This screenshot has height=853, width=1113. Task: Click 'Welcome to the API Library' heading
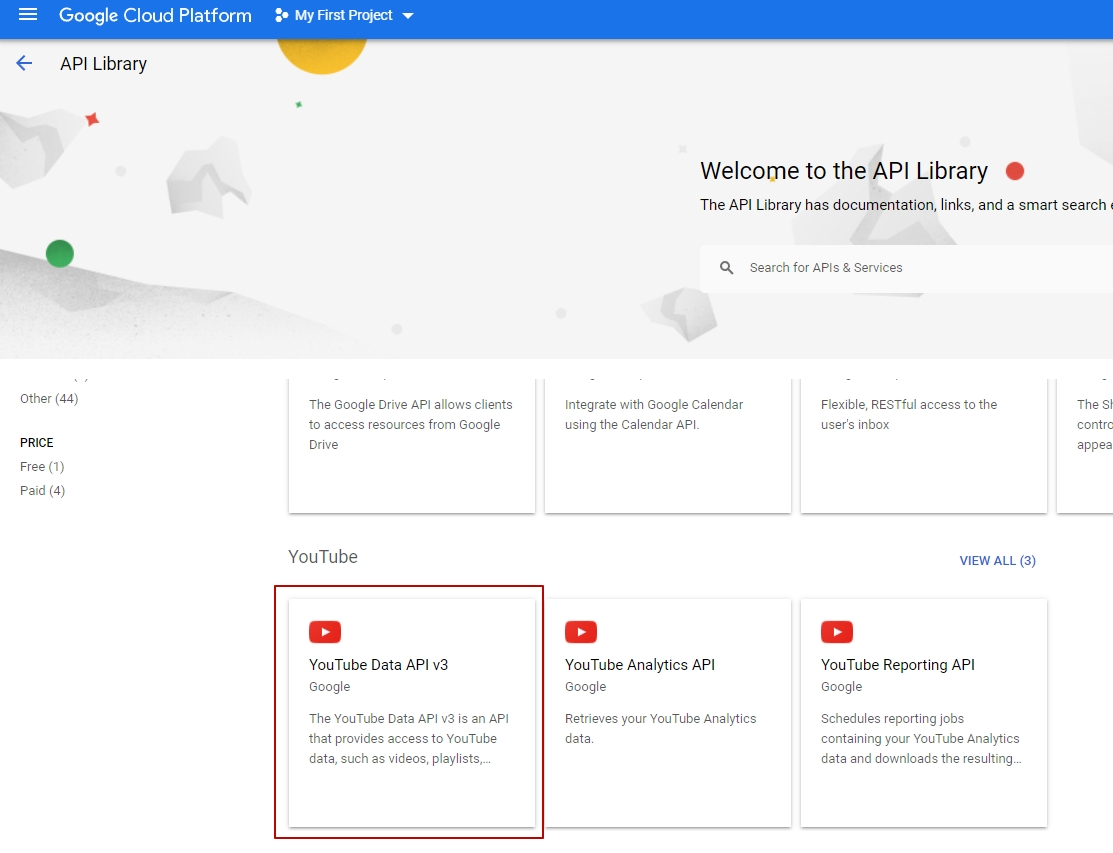click(844, 171)
